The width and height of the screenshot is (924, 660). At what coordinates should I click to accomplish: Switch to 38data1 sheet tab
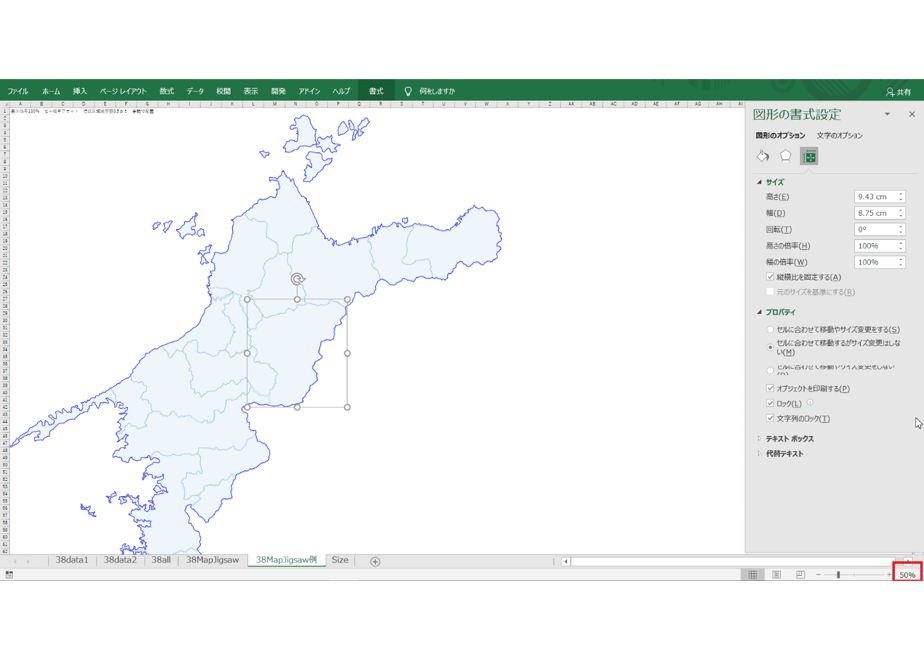(x=72, y=560)
